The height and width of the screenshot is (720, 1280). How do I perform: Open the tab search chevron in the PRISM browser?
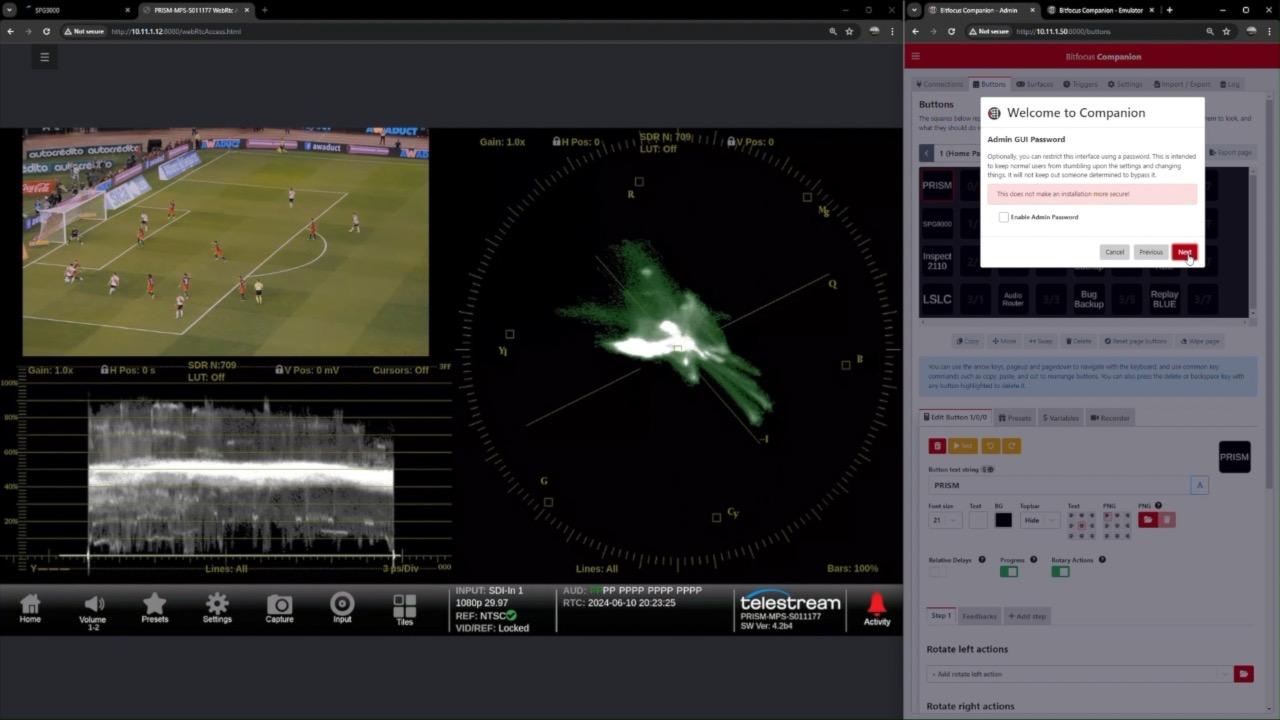(9, 10)
